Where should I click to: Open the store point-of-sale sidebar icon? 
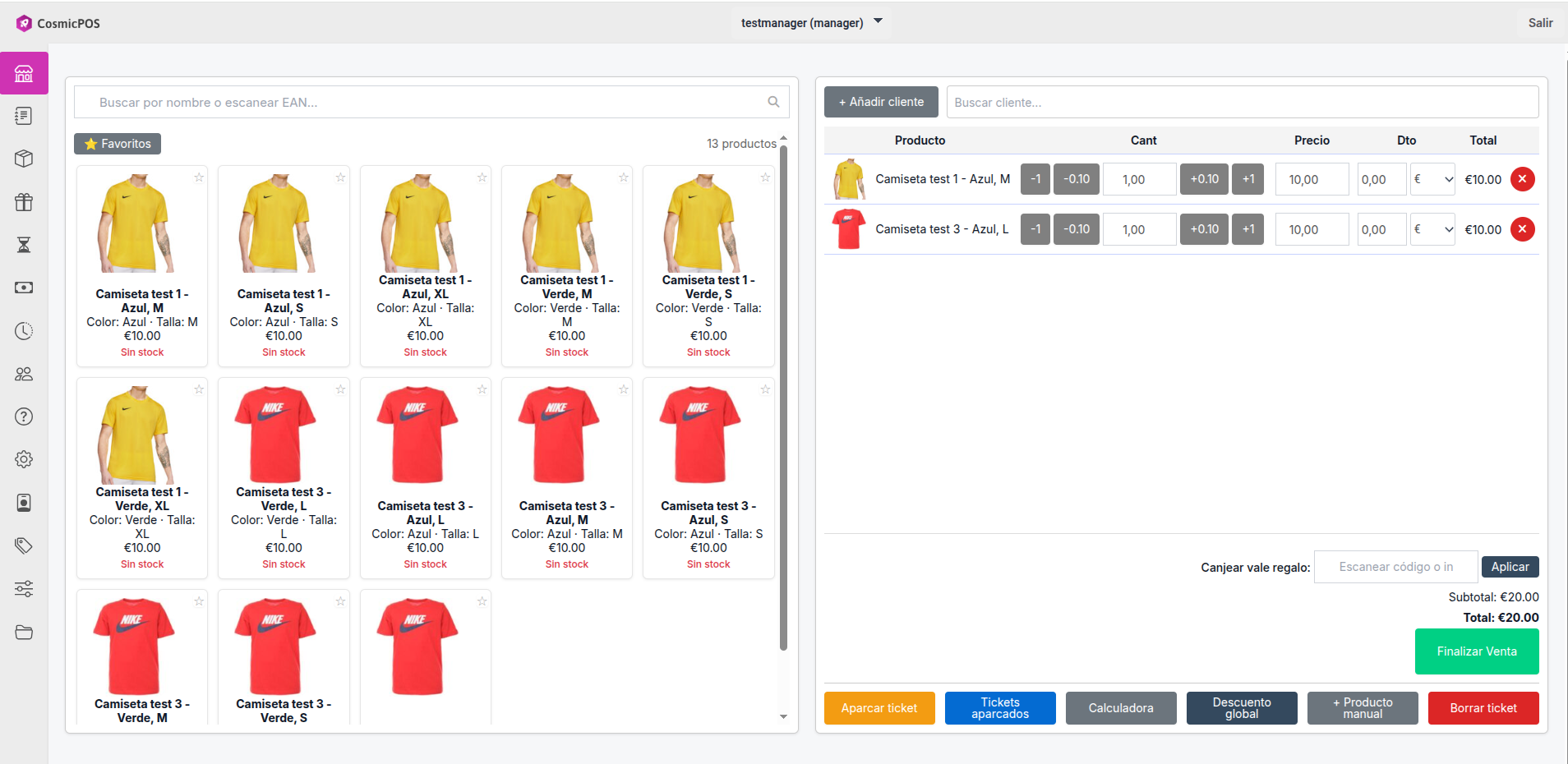pos(24,74)
